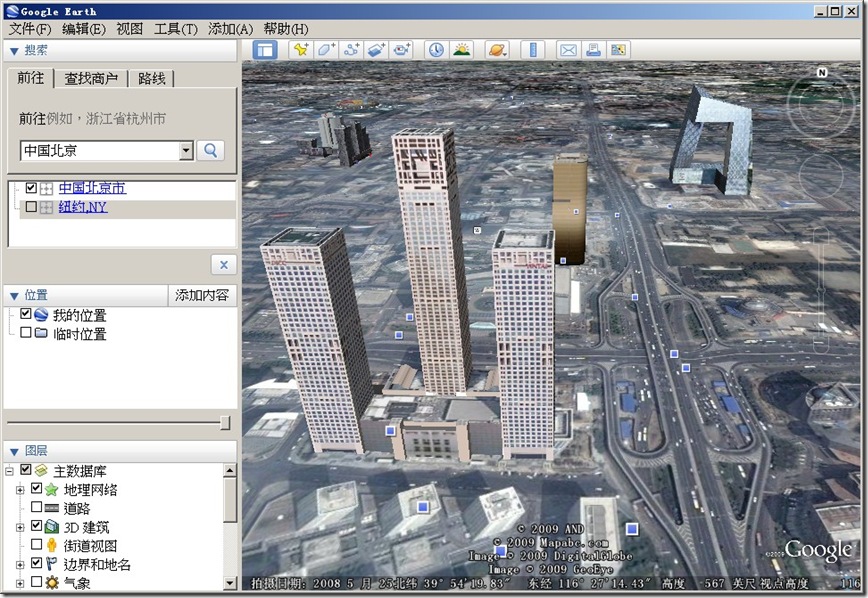
Task: Click the North indicator on the compass
Action: tap(822, 72)
